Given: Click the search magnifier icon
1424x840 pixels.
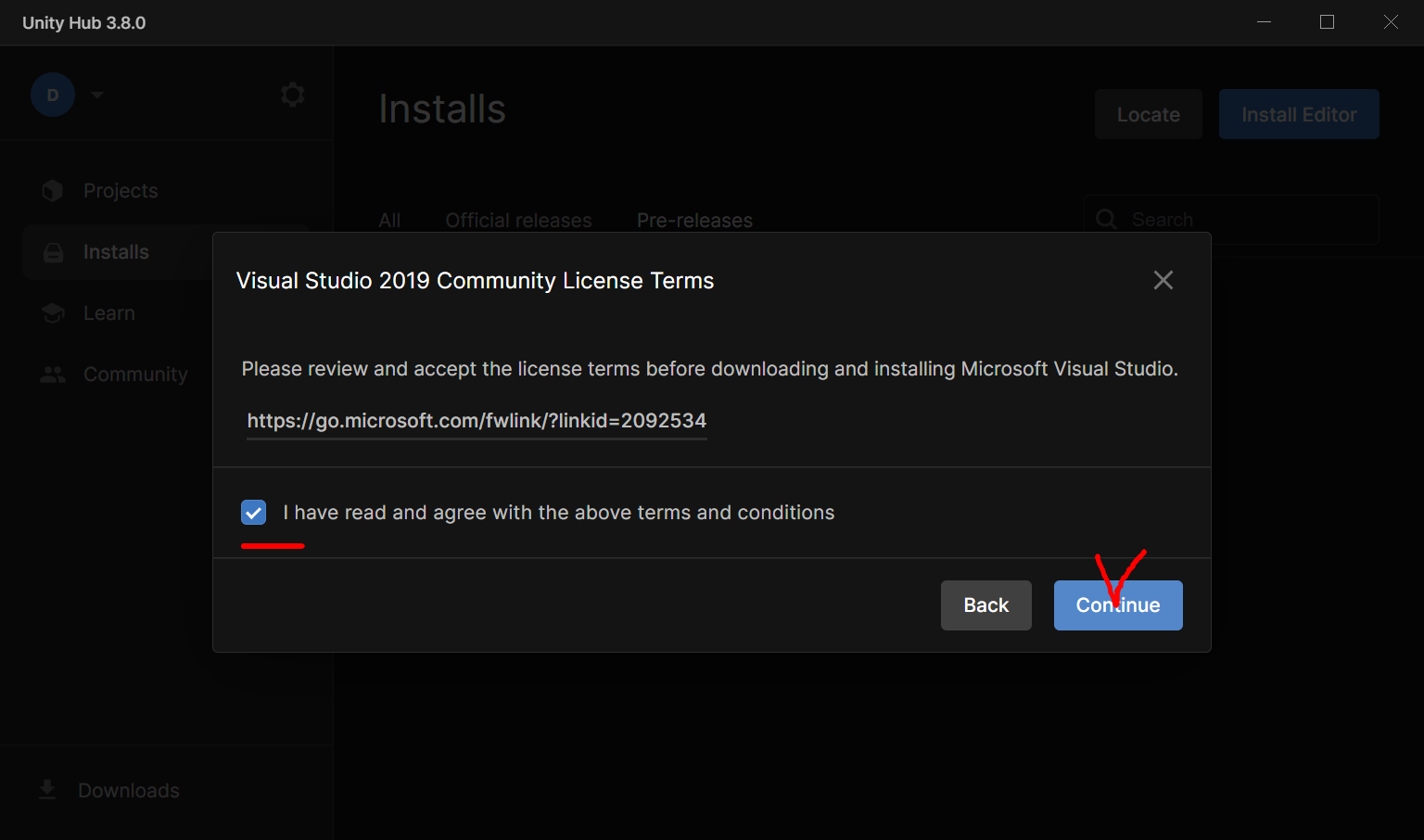Looking at the screenshot, I should pos(1106,220).
